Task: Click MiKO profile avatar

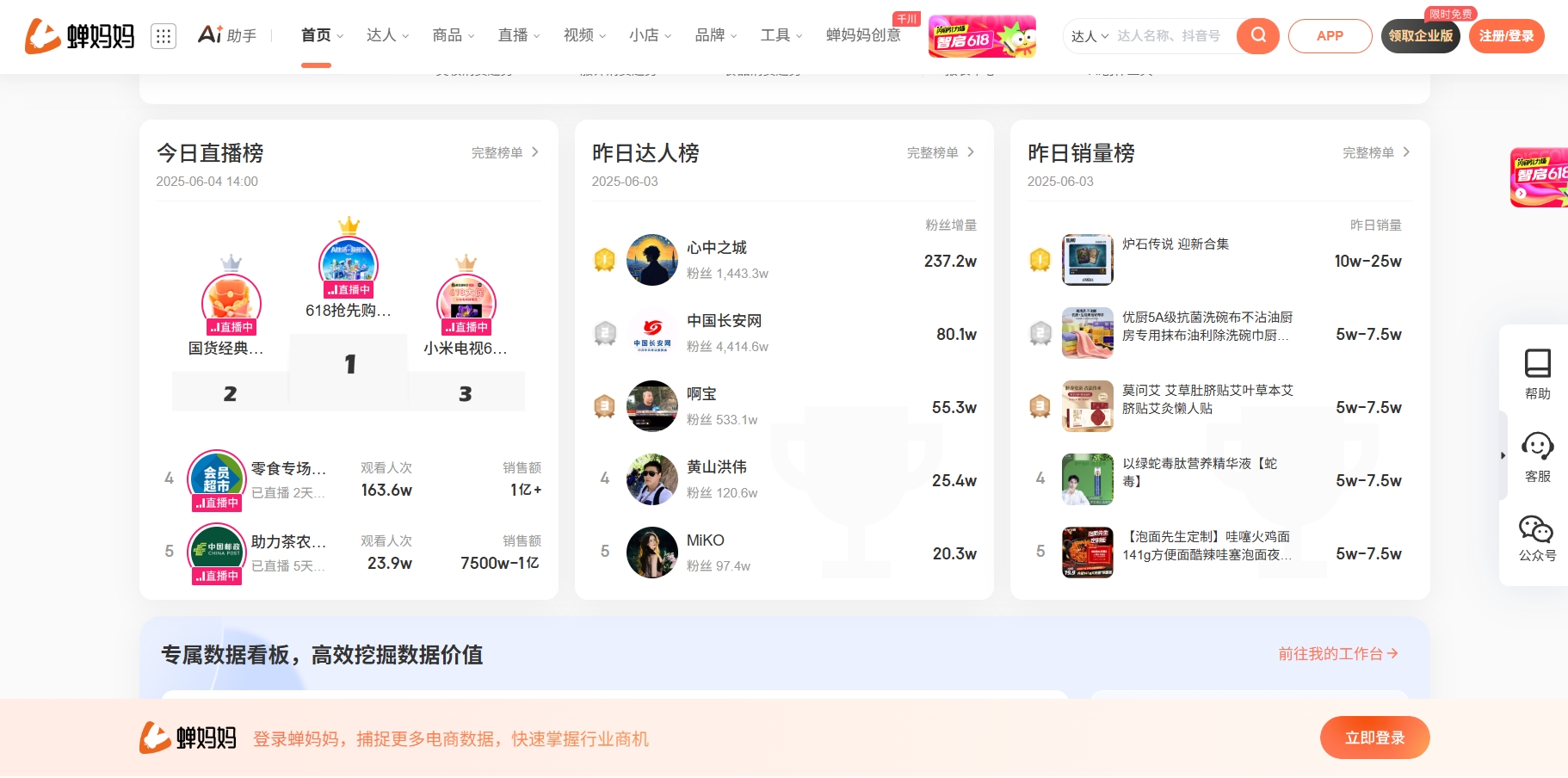Action: 652,553
